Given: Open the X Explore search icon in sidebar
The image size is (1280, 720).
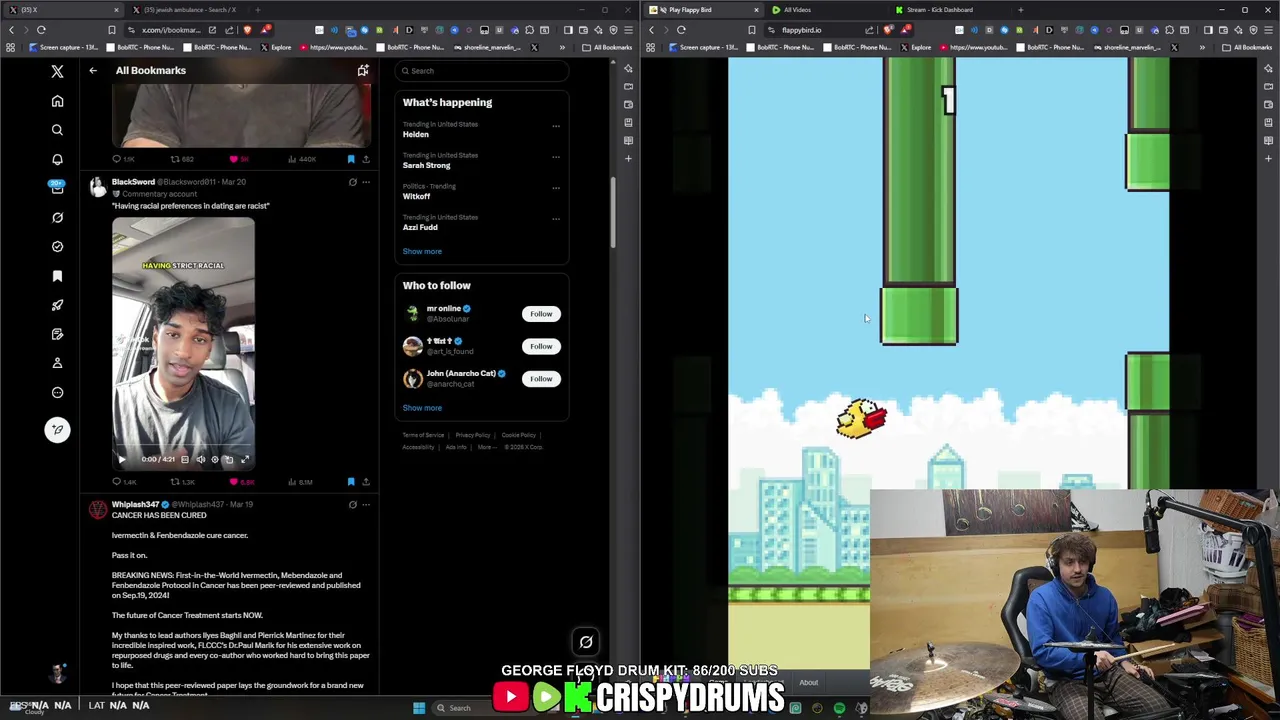Looking at the screenshot, I should [x=57, y=130].
